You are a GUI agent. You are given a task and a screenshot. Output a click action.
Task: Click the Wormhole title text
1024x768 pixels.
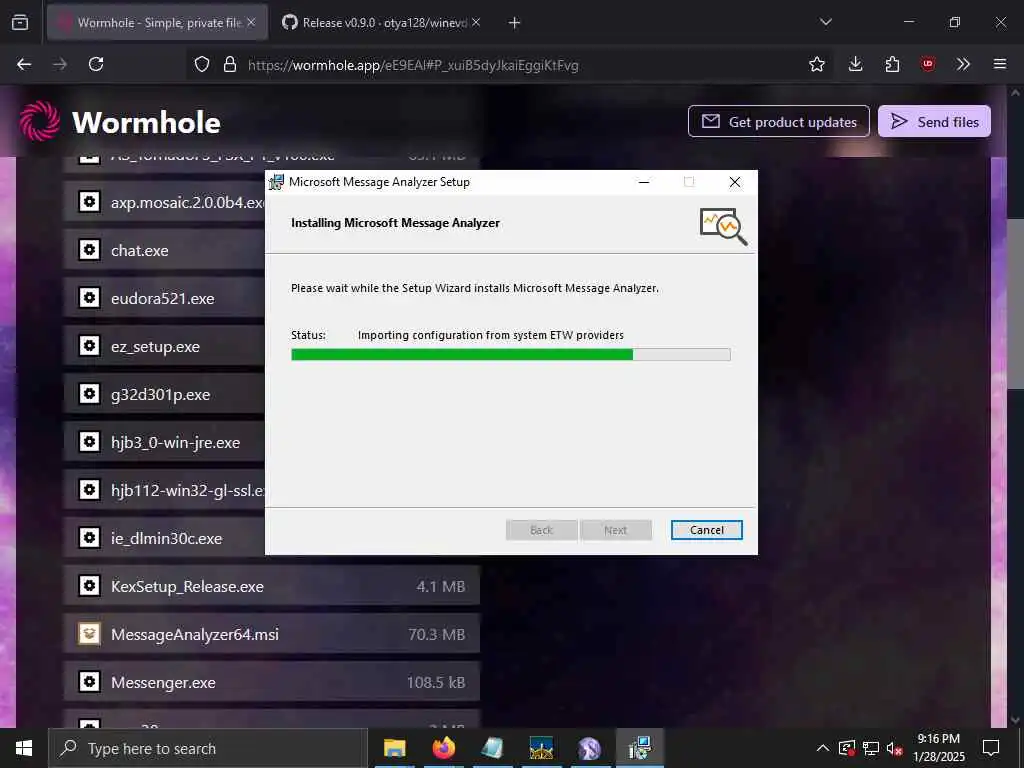coord(146,122)
